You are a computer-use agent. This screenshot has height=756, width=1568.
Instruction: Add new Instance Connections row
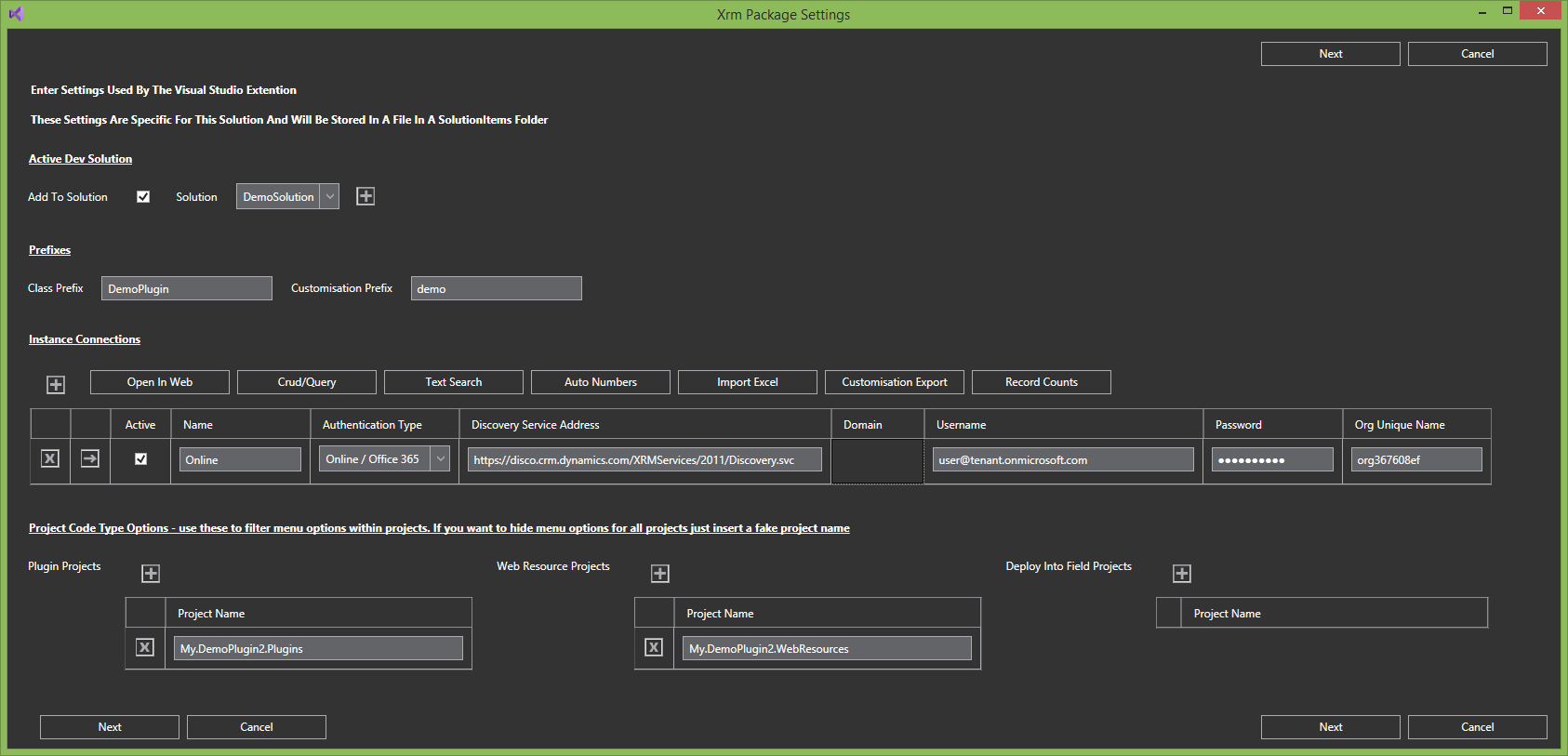tap(56, 385)
